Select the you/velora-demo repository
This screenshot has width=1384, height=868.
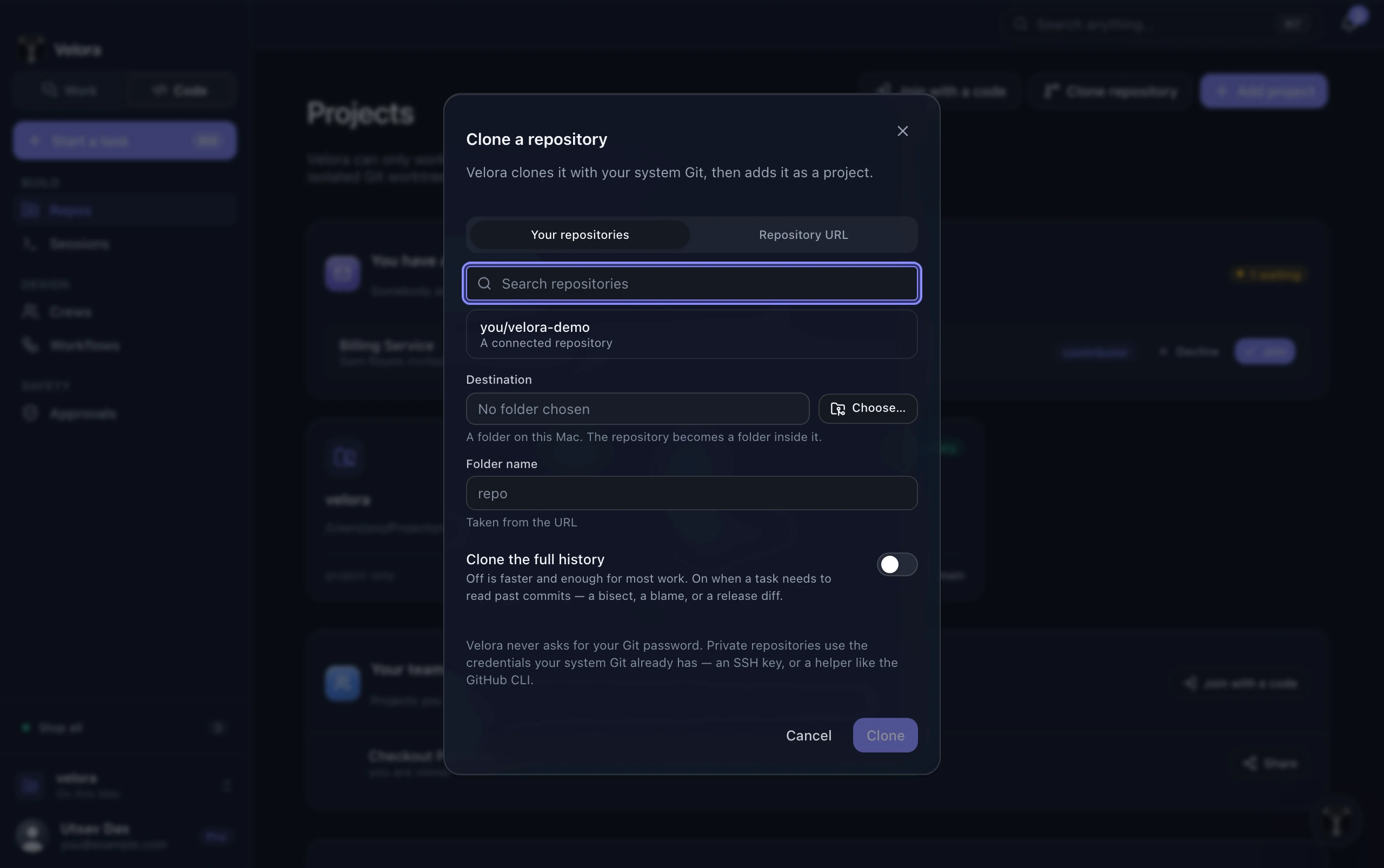tap(691, 334)
